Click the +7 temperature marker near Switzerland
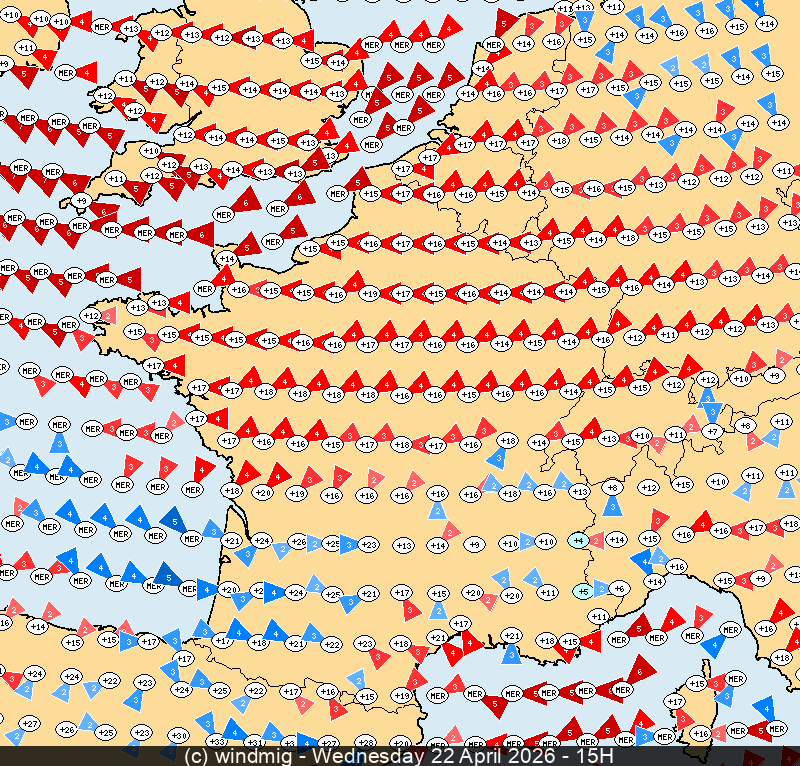 click(x=712, y=431)
